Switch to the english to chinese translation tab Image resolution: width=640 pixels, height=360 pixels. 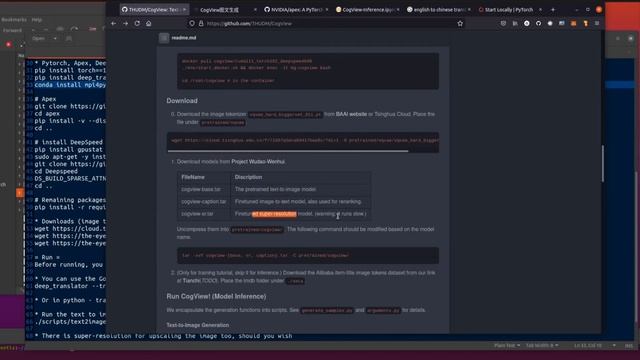[439, 9]
